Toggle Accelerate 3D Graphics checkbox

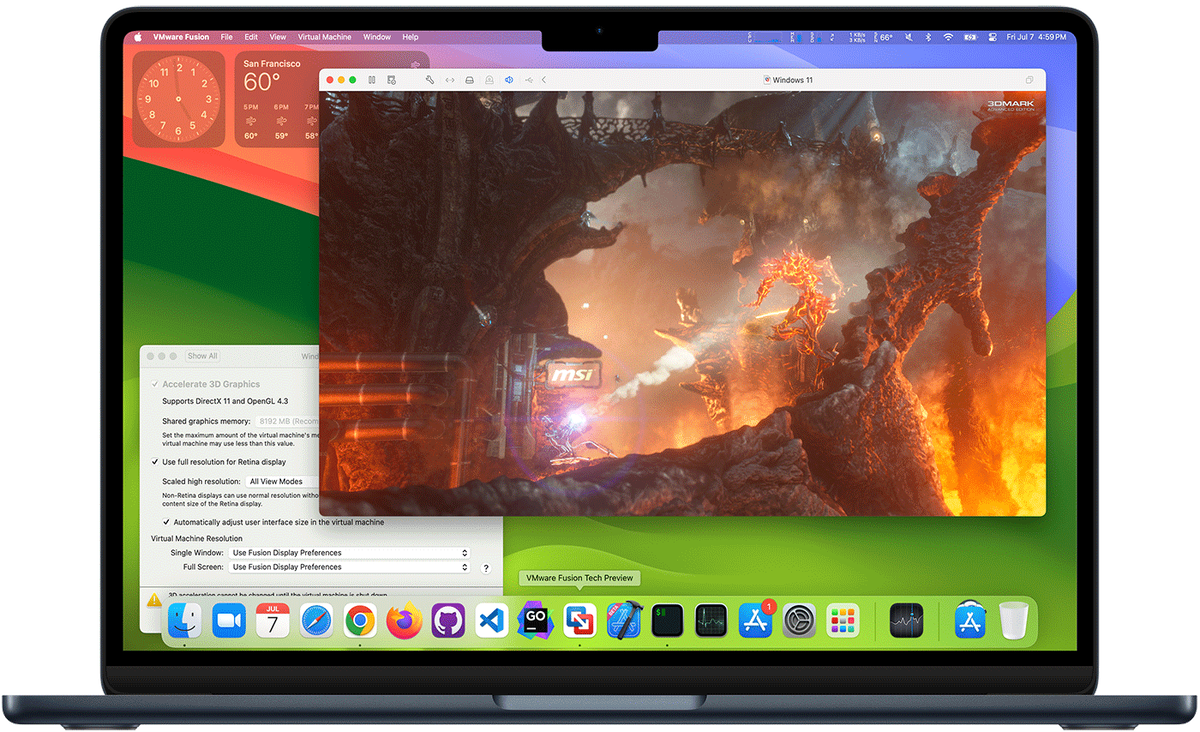[155, 384]
